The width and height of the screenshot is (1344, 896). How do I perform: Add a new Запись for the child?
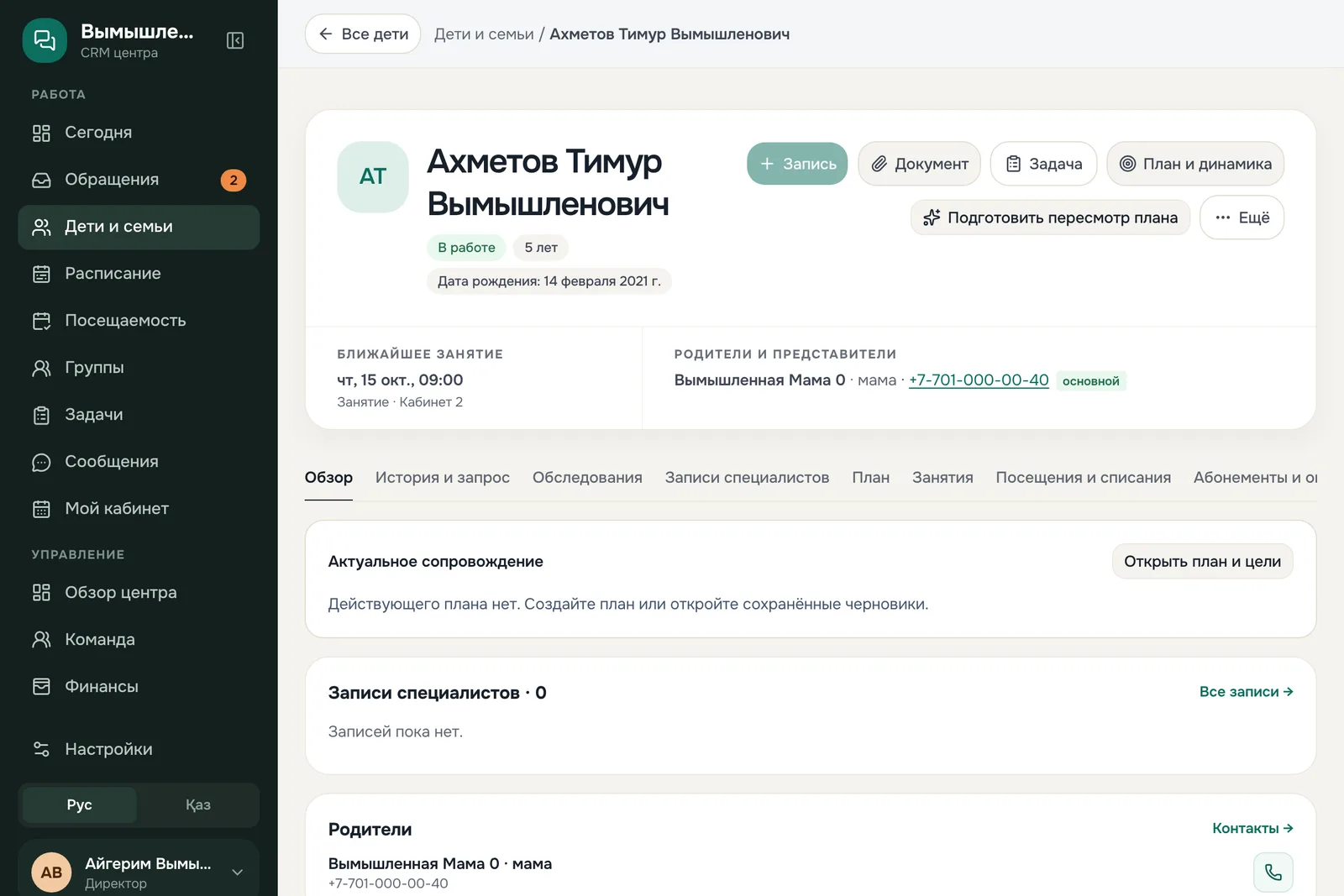click(797, 164)
